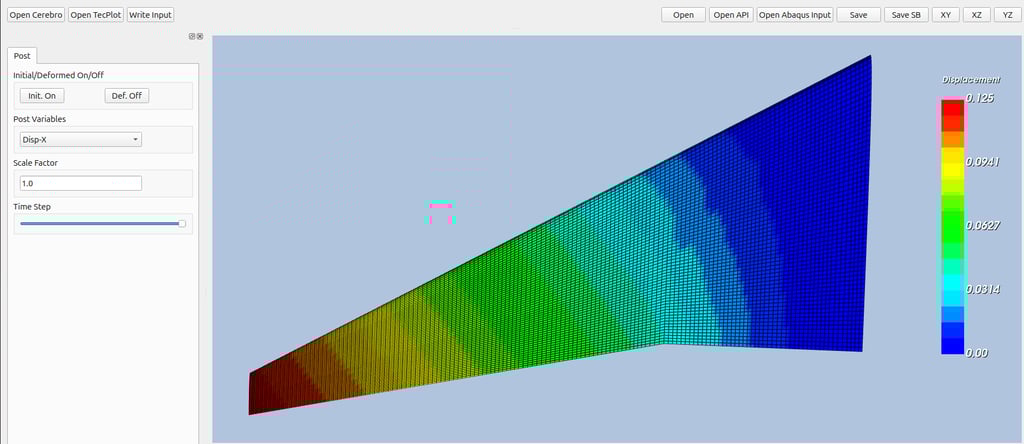This screenshot has height=444, width=1024.
Task: Click the Displacement legend title
Action: [970, 80]
